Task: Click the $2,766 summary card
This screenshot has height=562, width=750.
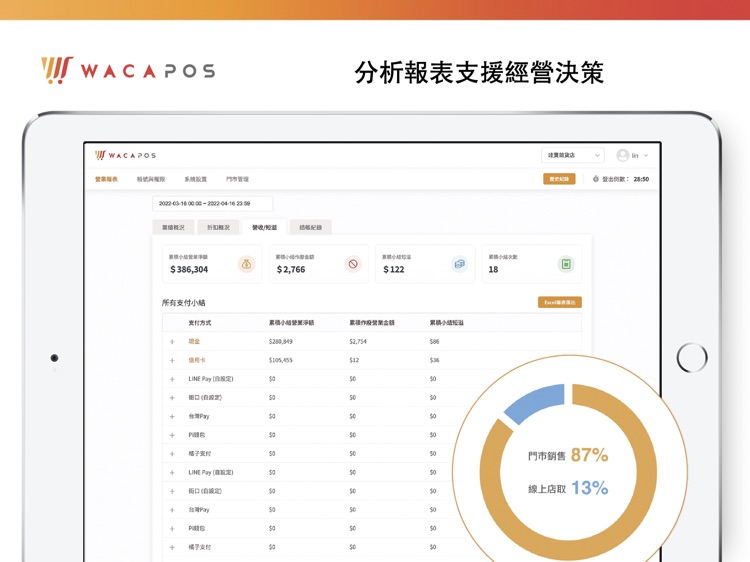Action: point(319,264)
